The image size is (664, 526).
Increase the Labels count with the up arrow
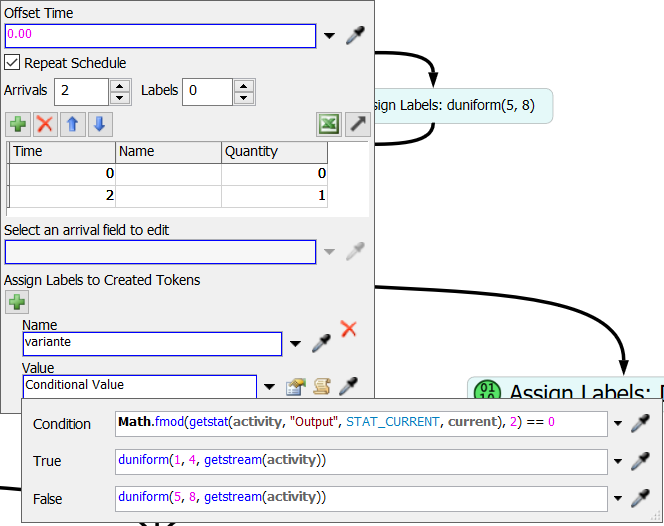point(243,86)
